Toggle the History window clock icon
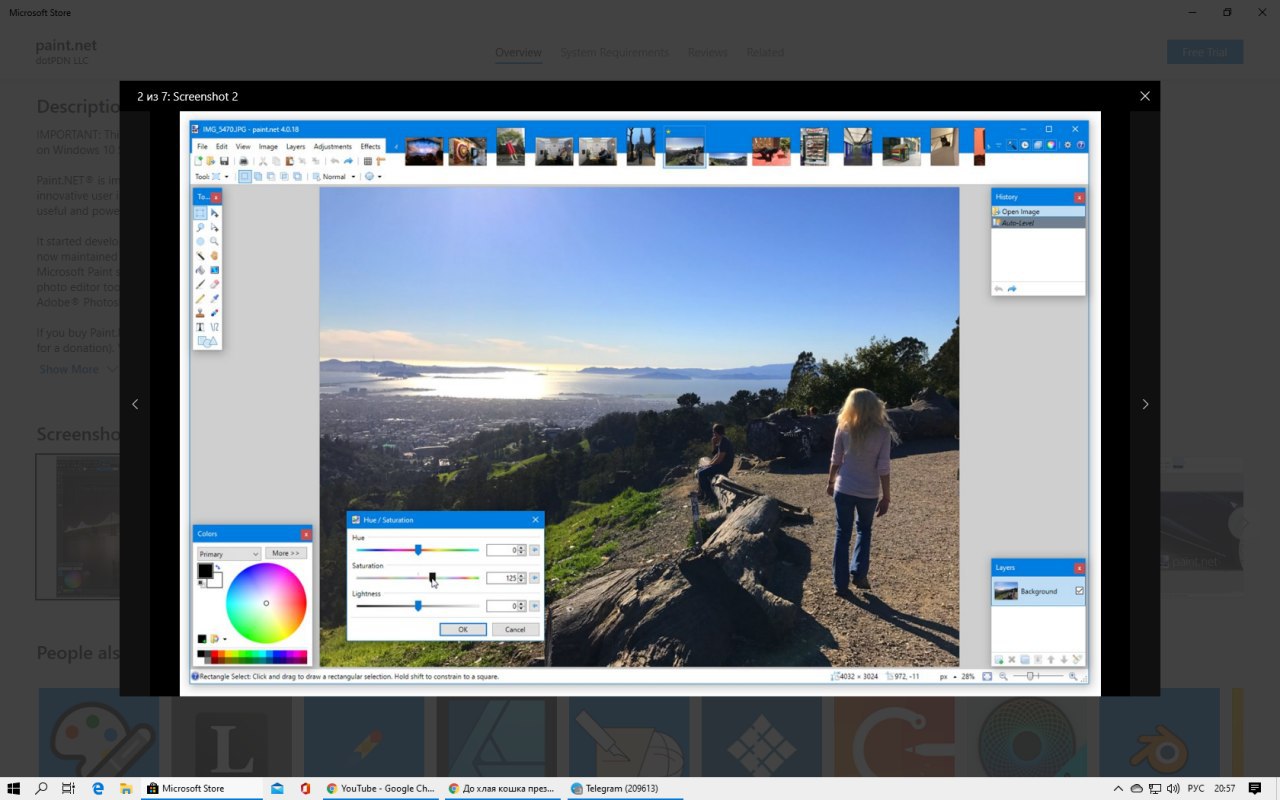The height and width of the screenshot is (800, 1280). click(x=1025, y=145)
